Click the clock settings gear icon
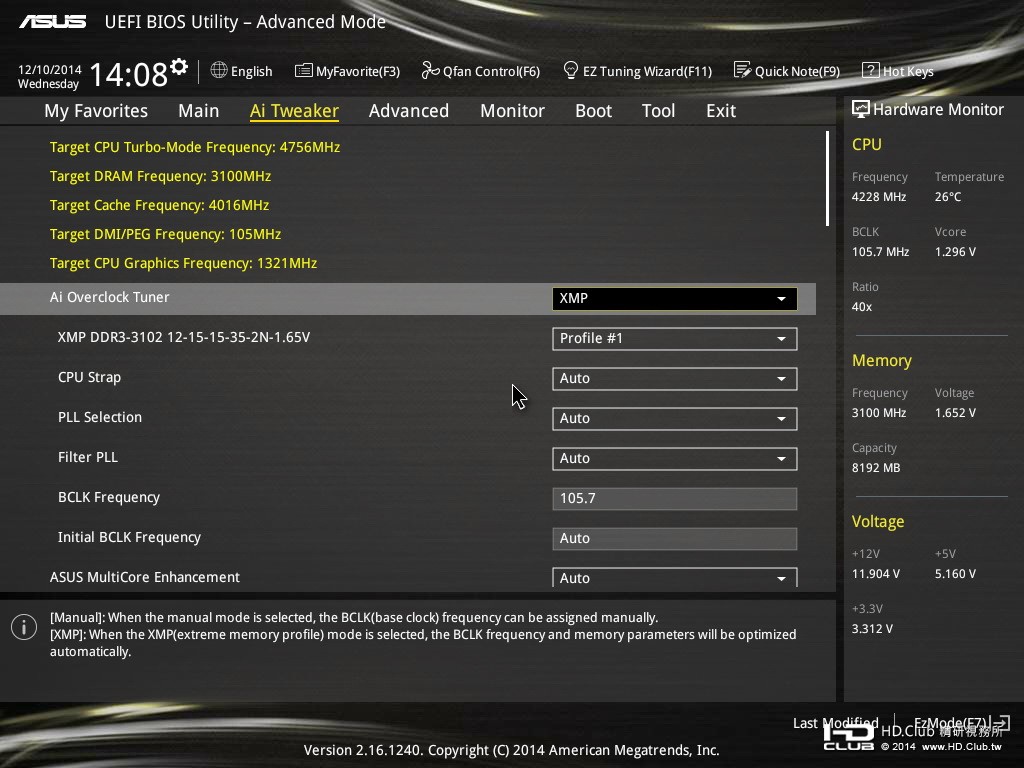This screenshot has height=768, width=1024. click(179, 66)
